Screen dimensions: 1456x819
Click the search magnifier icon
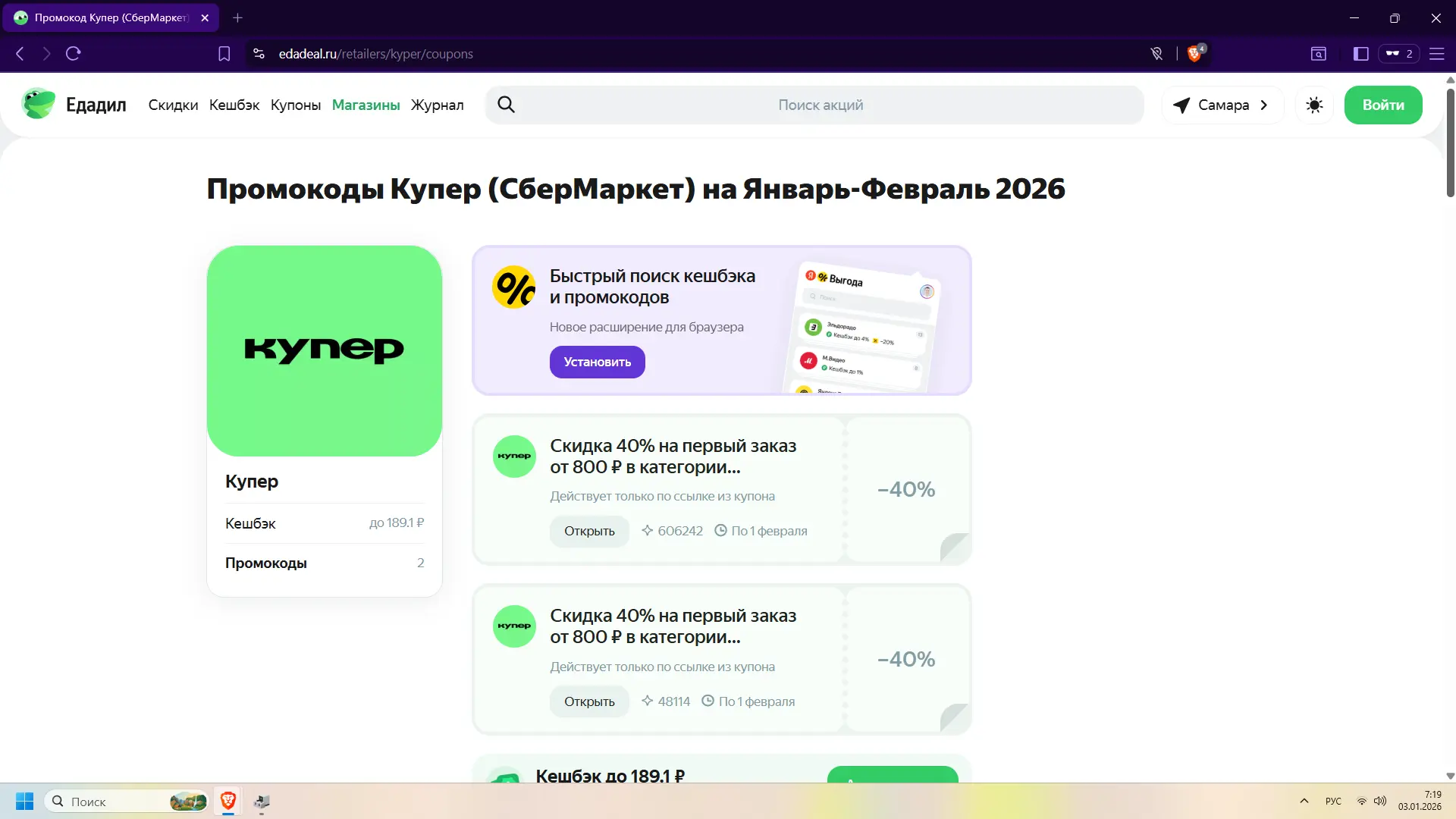click(507, 105)
